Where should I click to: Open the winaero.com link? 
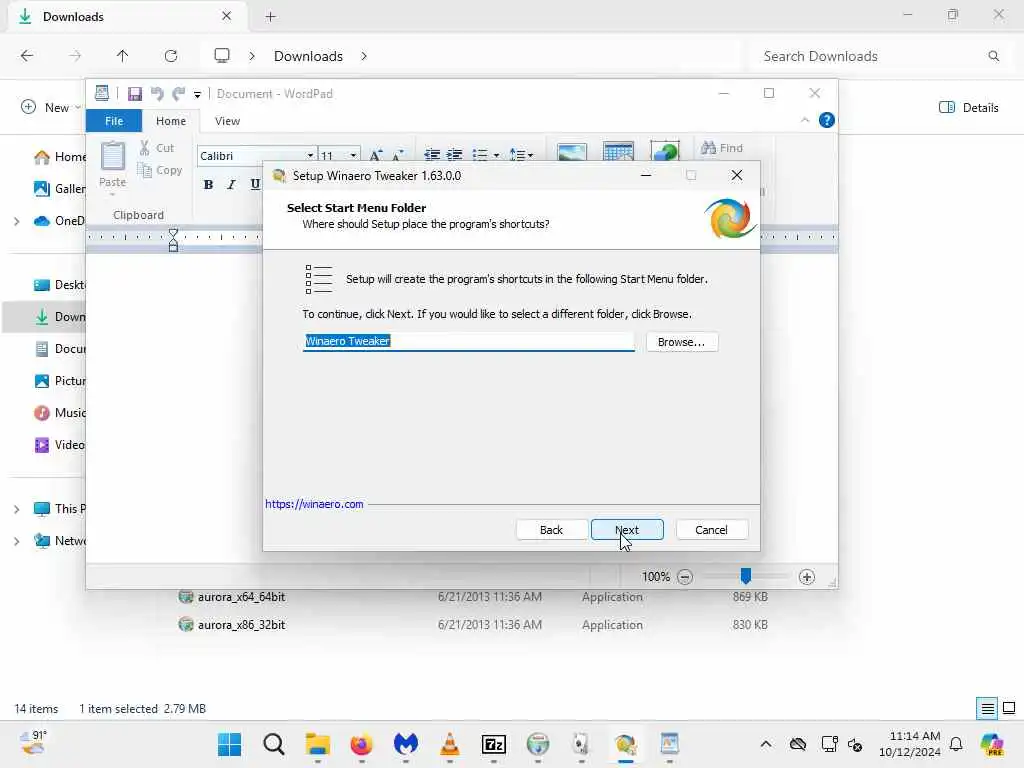click(x=314, y=504)
